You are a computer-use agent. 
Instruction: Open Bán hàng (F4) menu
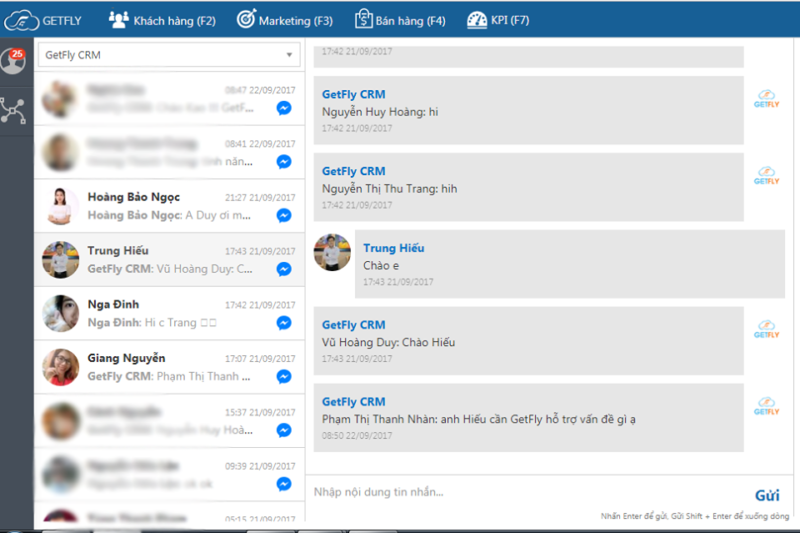click(400, 20)
